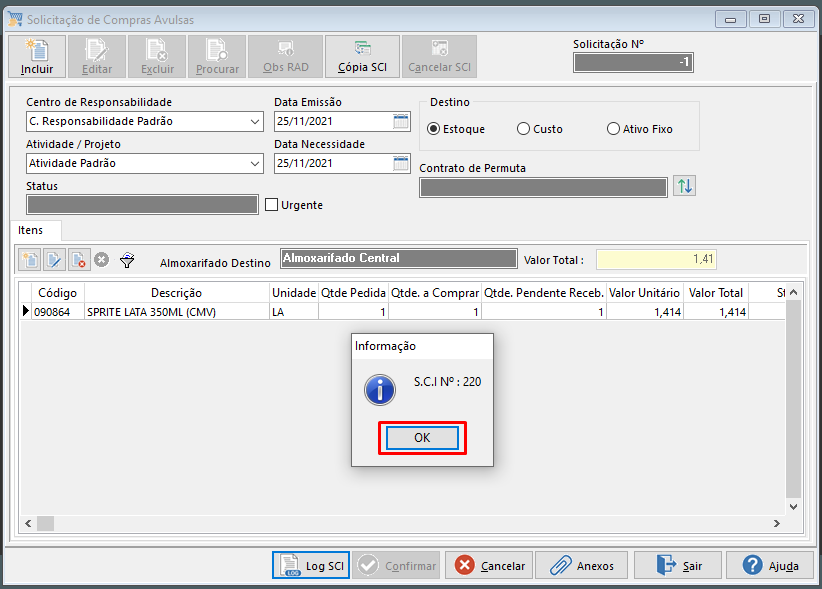Select the SPRITE LATA 350ML (CMV) cell
Image resolution: width=822 pixels, height=589 pixels.
(177, 312)
